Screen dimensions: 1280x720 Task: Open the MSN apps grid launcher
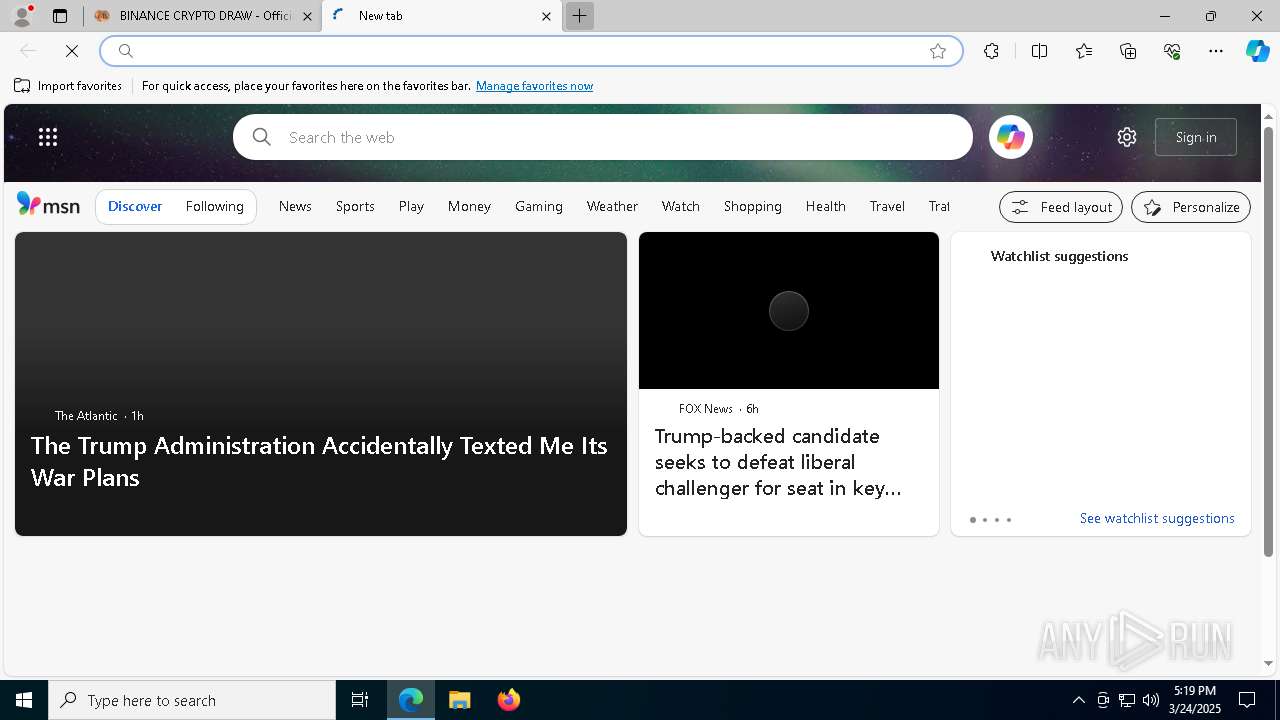pyautogui.click(x=48, y=137)
